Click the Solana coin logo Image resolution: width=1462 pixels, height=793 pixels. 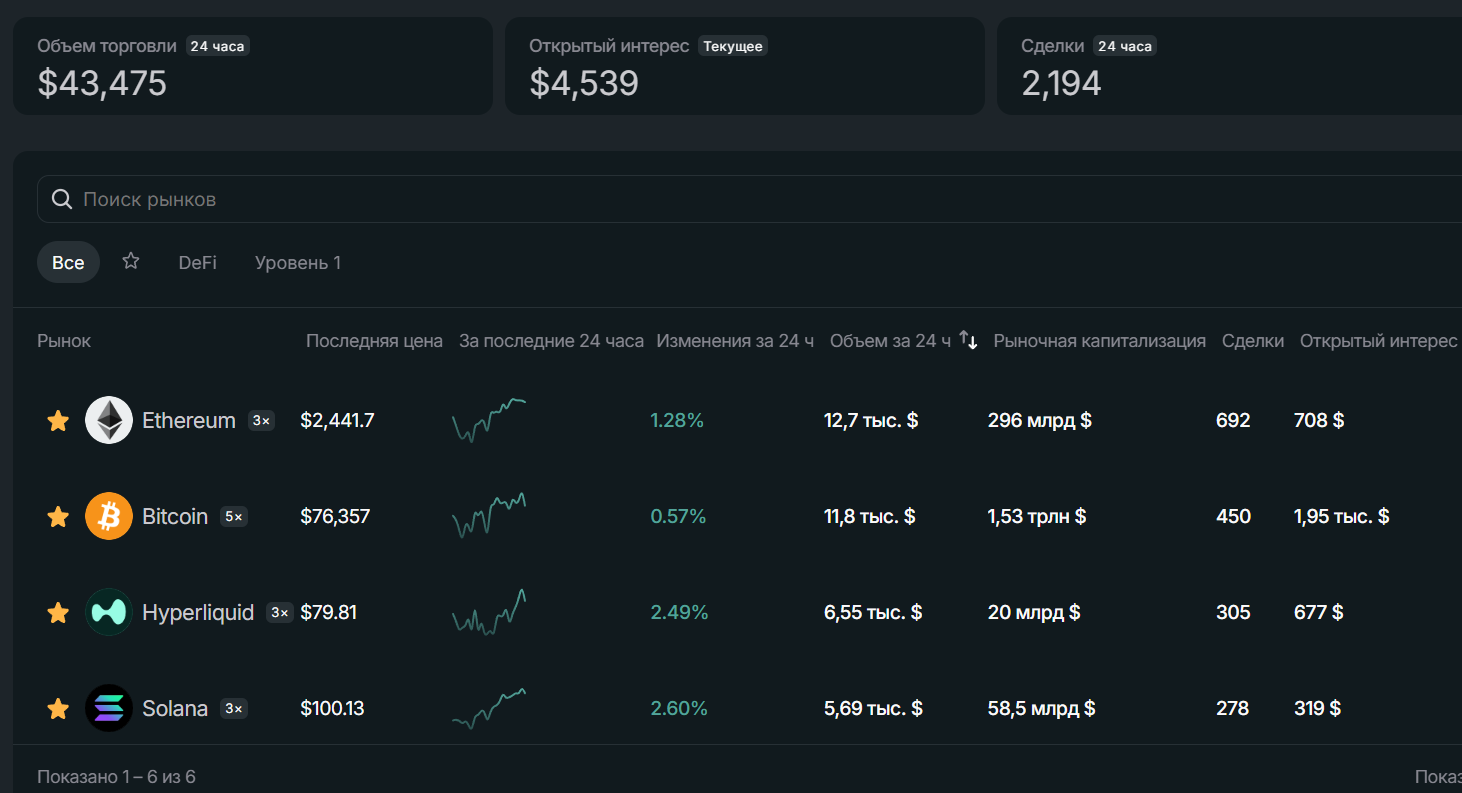[109, 708]
